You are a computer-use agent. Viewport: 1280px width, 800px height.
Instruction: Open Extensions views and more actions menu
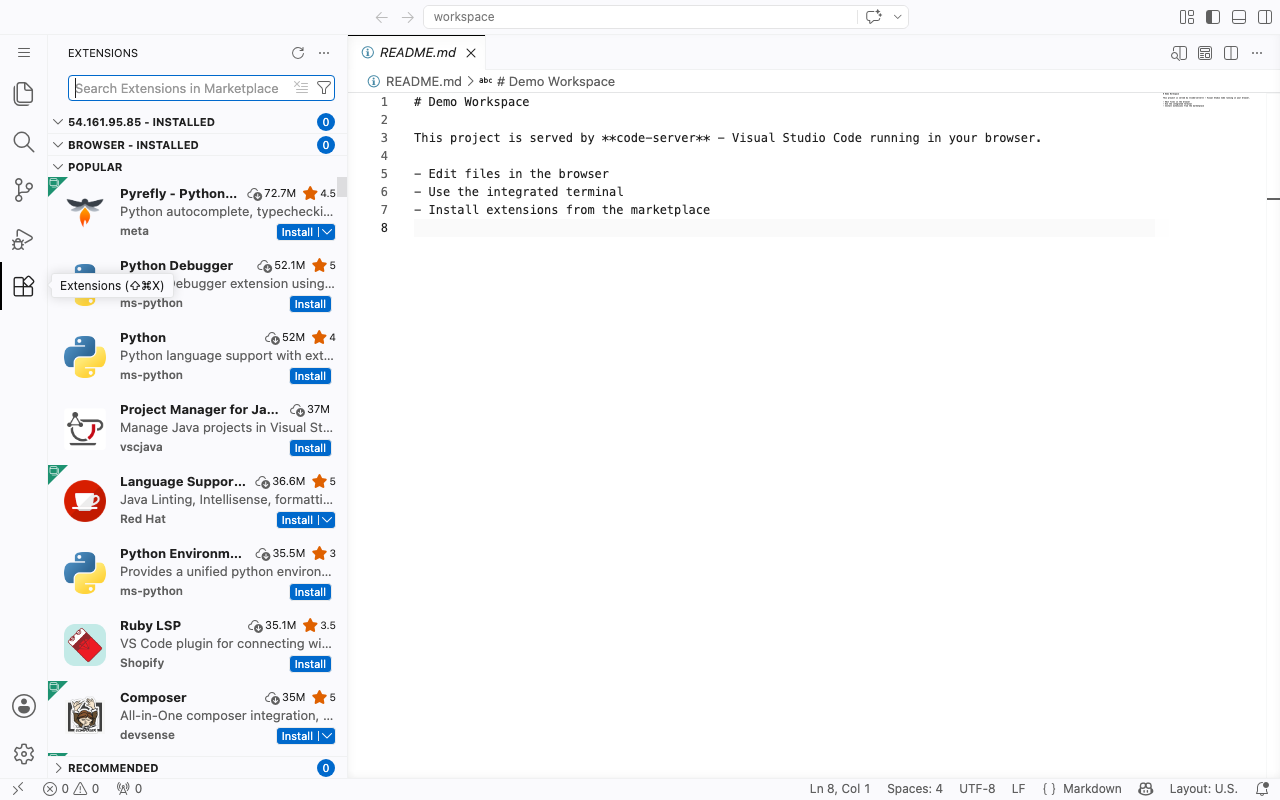pyautogui.click(x=324, y=53)
